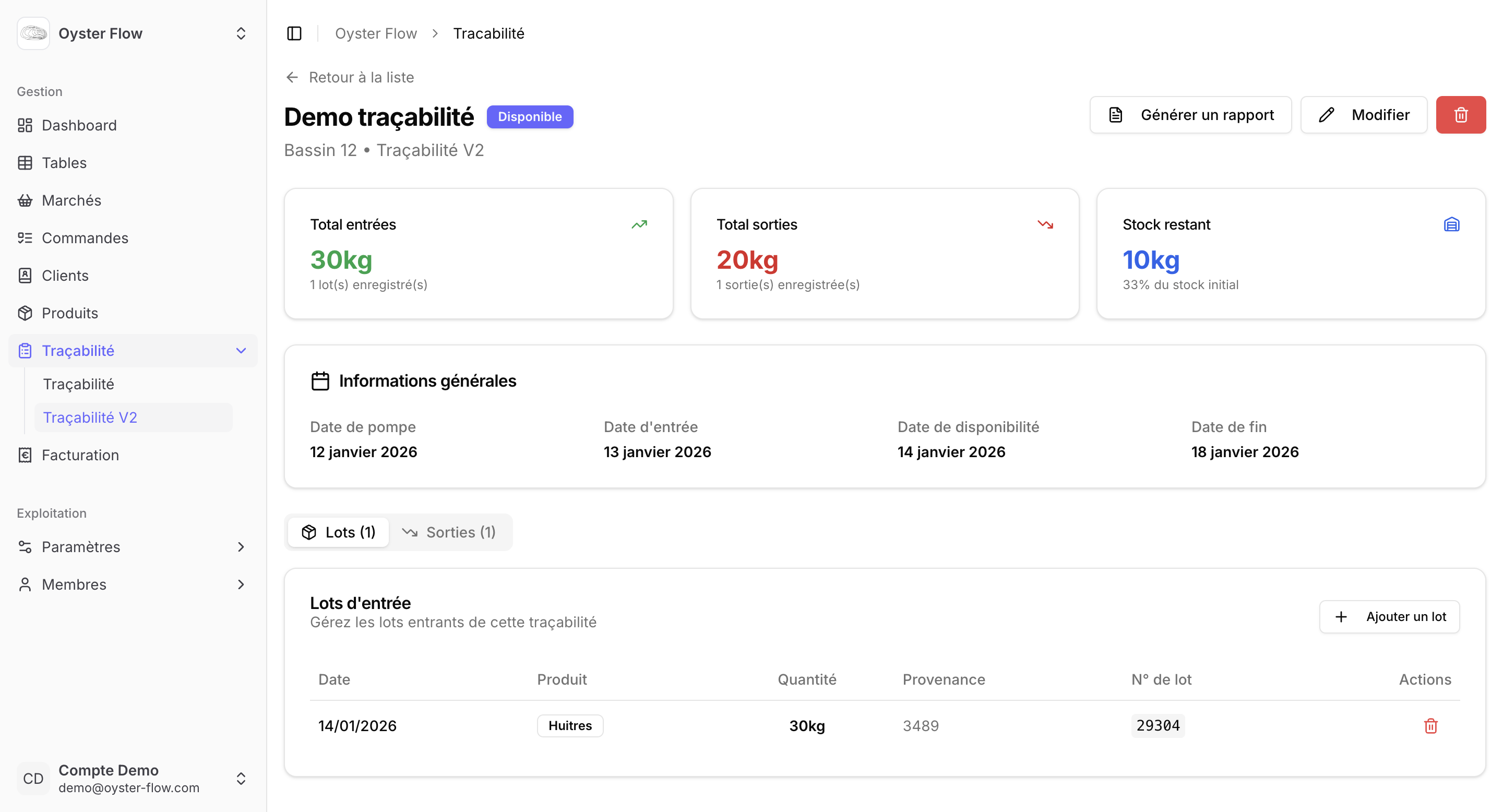Collapse the Traçabilité sidebar section
1503x812 pixels.
coord(241,351)
